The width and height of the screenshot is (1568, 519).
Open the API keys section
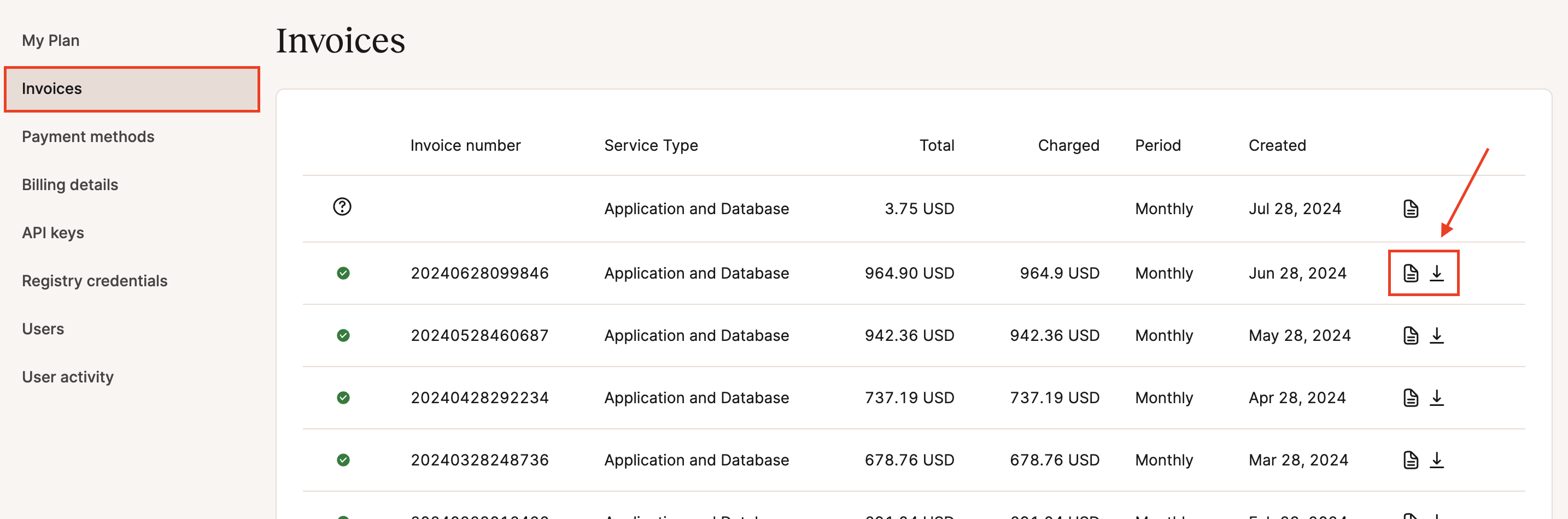52,232
